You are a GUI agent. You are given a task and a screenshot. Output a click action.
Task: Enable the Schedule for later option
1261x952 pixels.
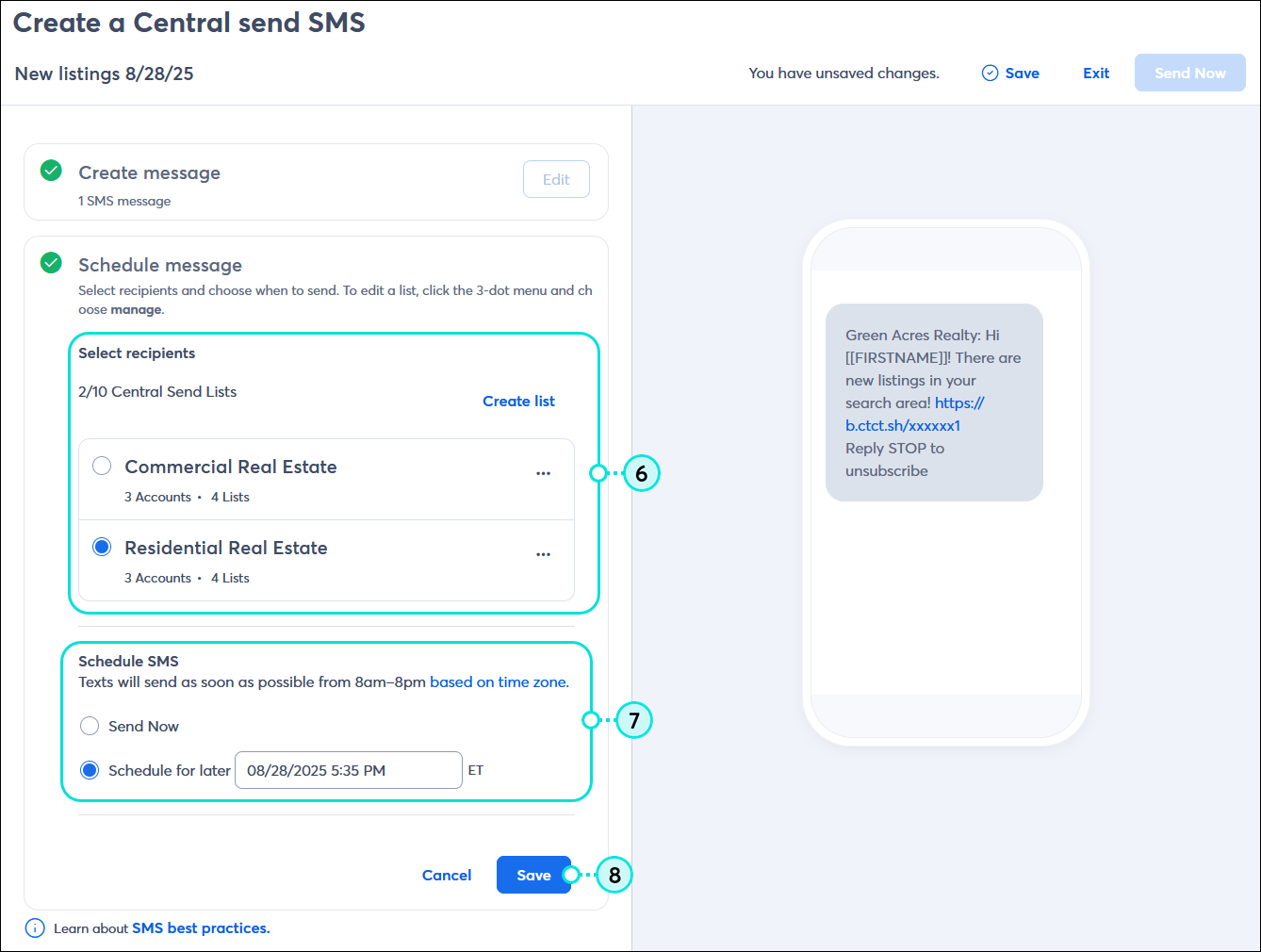[x=89, y=769]
